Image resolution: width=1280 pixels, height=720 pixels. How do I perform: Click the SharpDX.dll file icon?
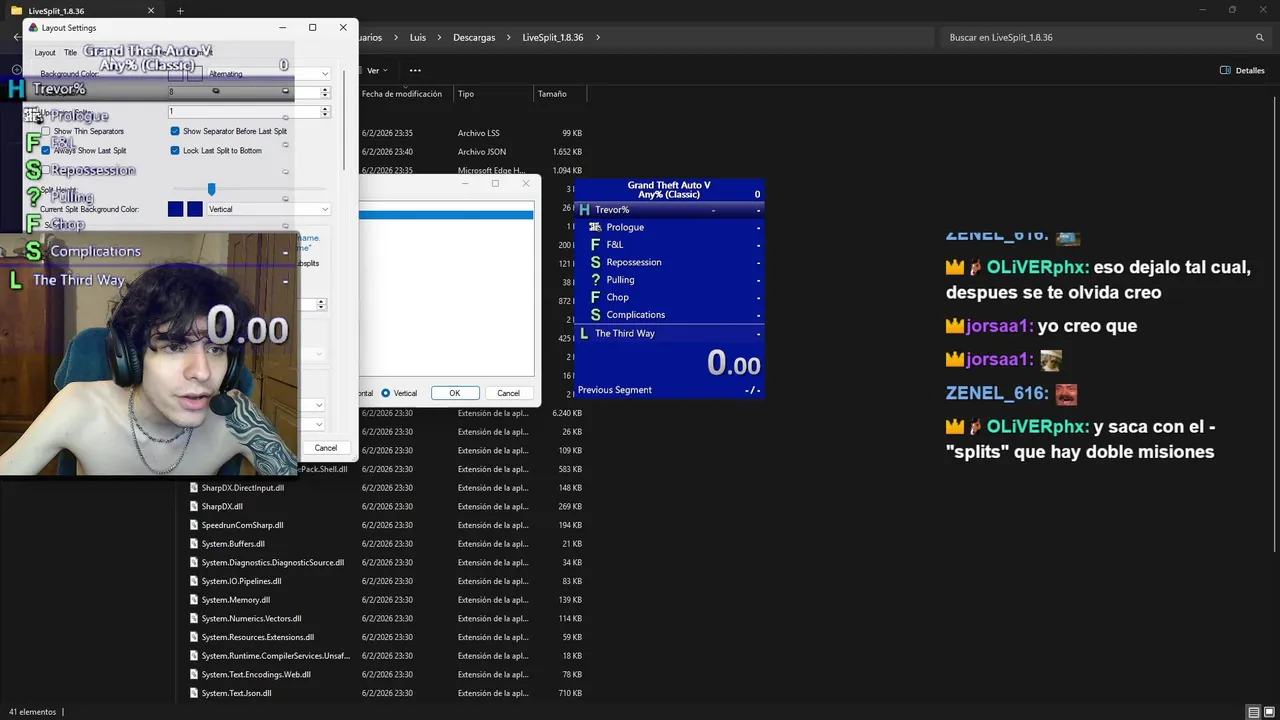(194, 506)
